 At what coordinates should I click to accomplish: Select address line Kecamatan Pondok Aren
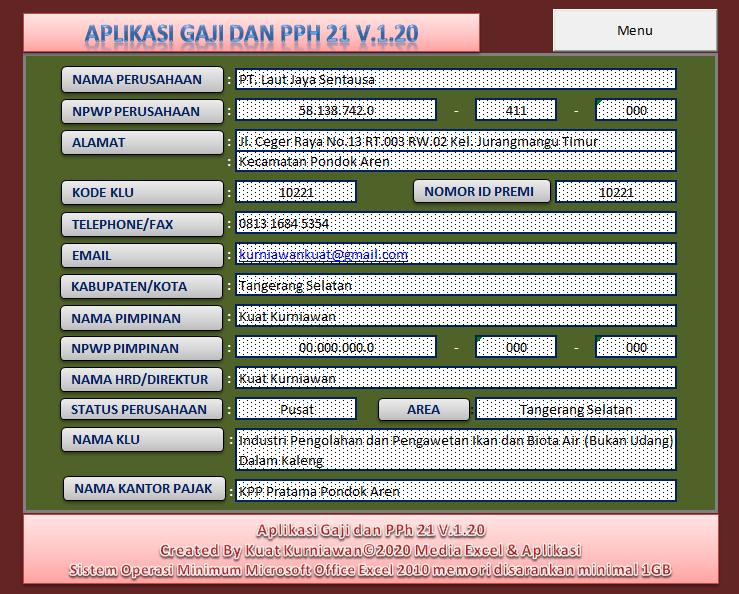tap(456, 161)
